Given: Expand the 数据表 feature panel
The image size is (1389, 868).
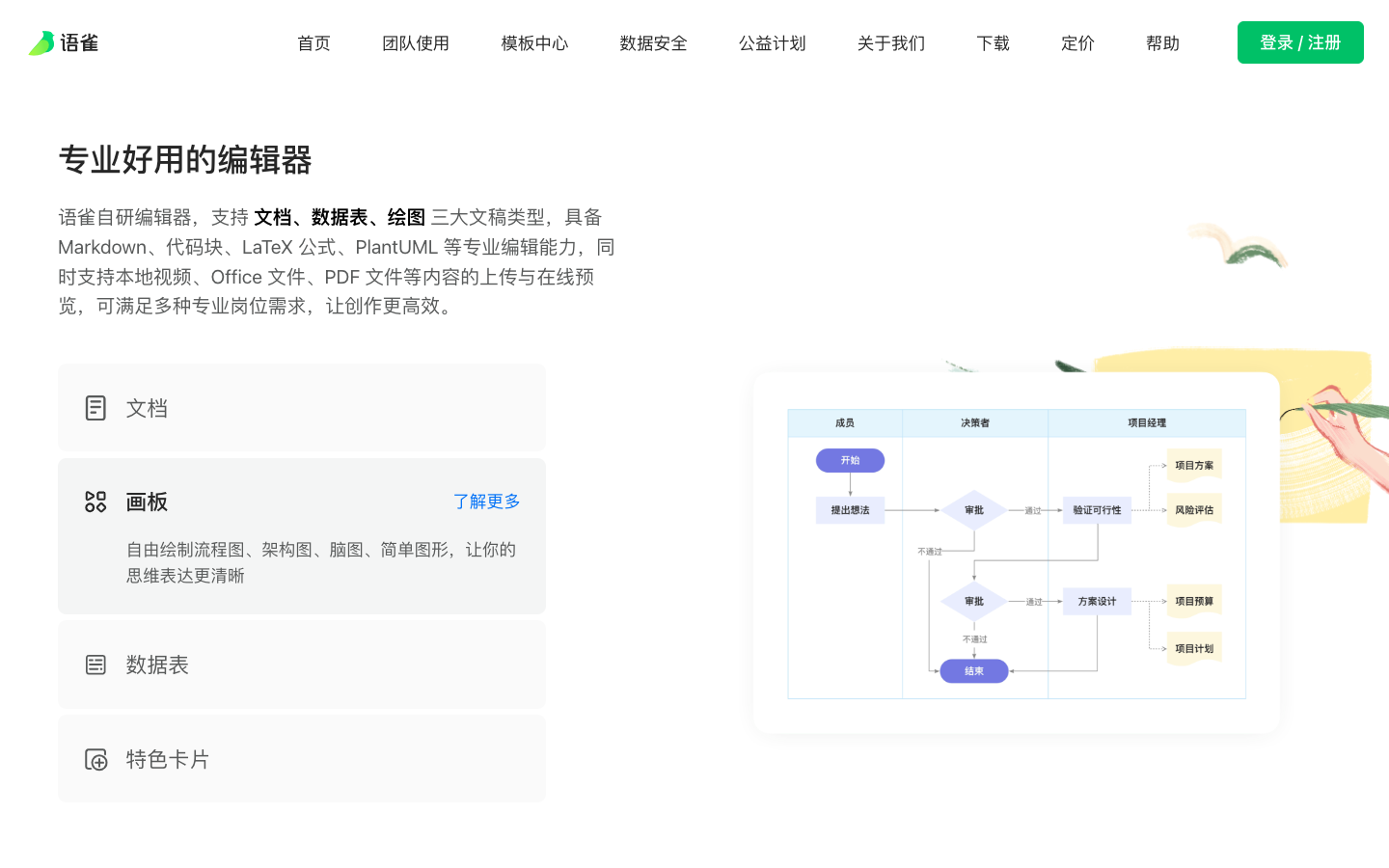Looking at the screenshot, I should 301,665.
